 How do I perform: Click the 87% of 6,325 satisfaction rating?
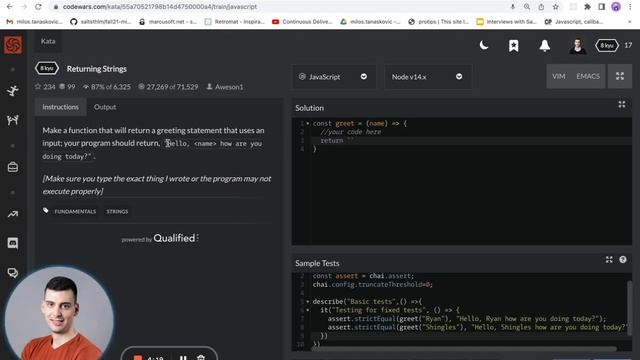click(x=107, y=87)
